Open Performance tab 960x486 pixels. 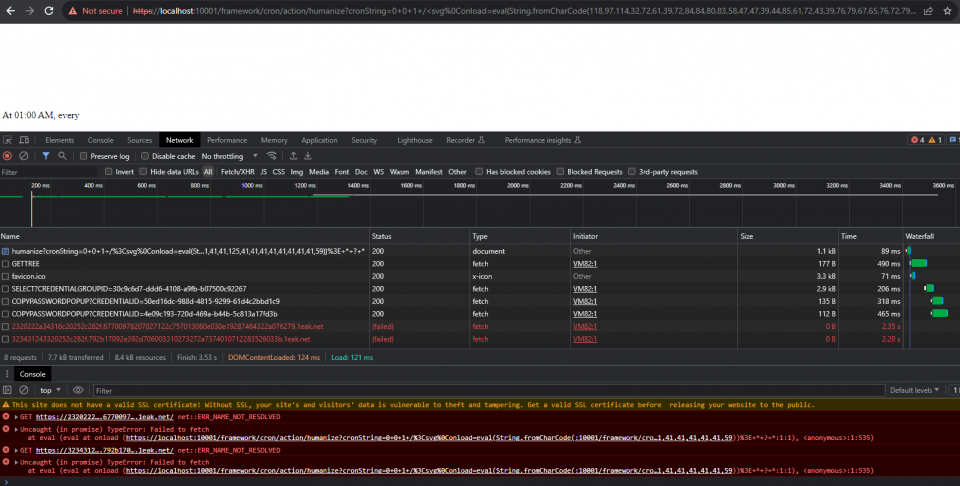point(227,140)
